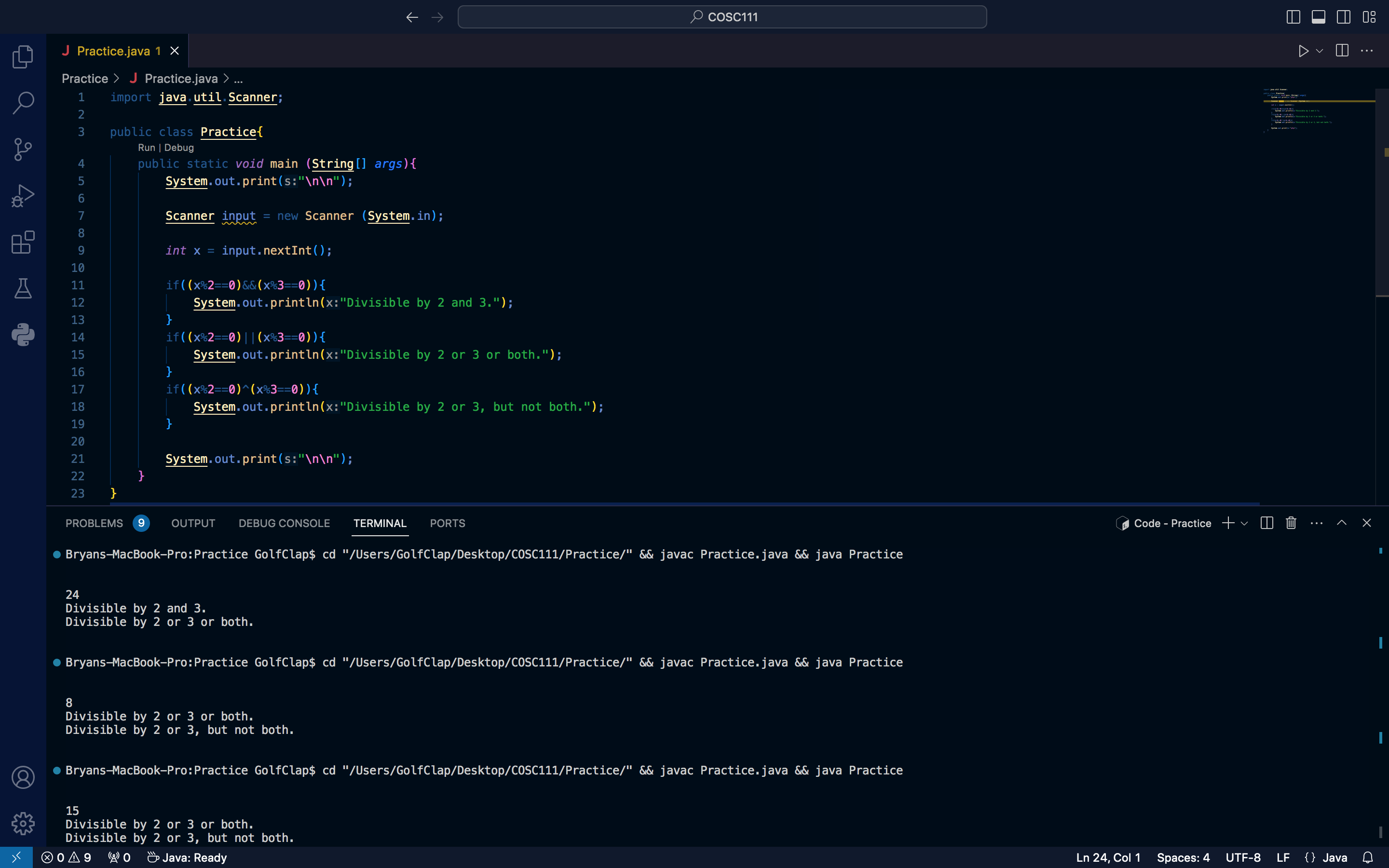The height and width of the screenshot is (868, 1389).
Task: Switch to the Ports tab
Action: 447,523
